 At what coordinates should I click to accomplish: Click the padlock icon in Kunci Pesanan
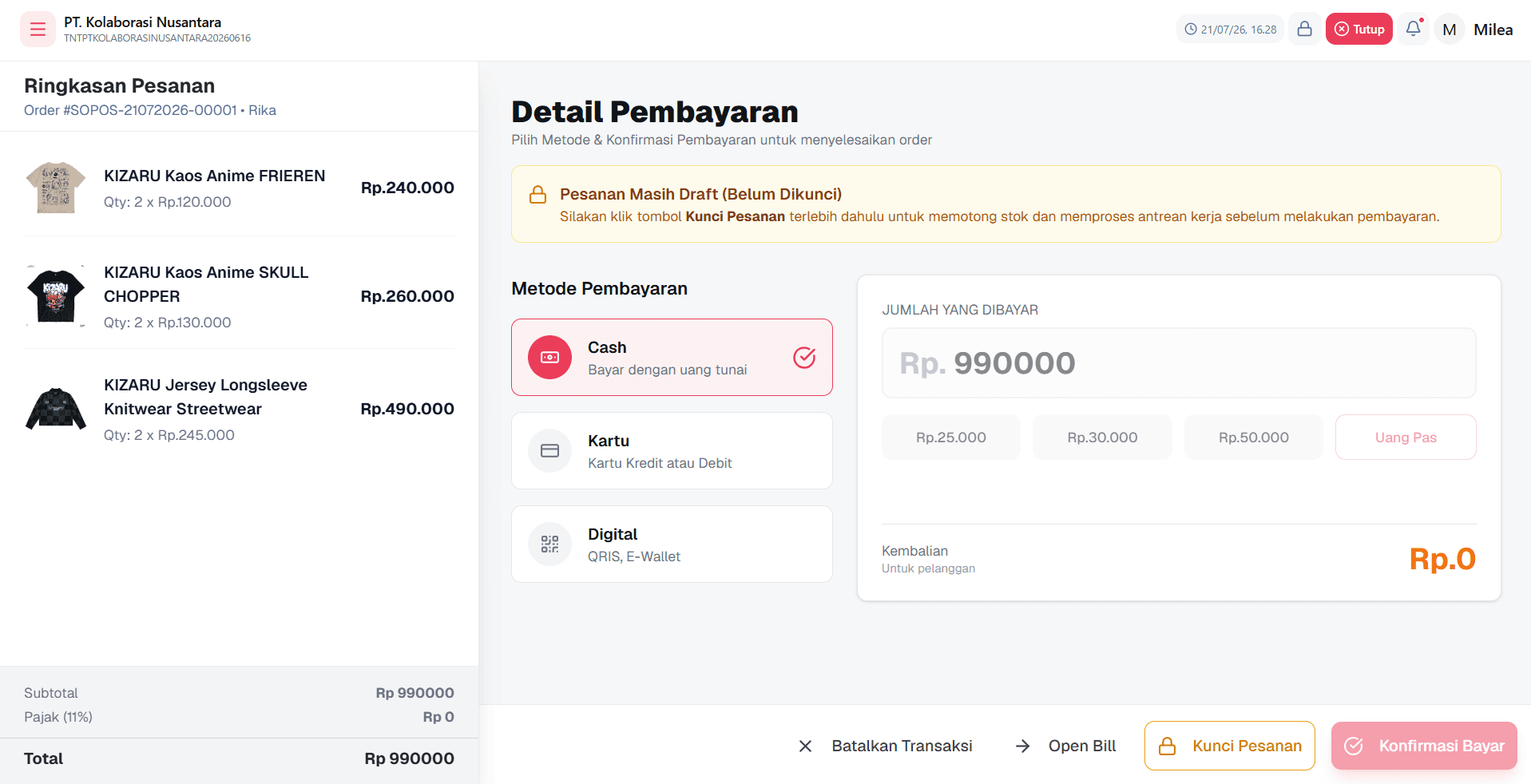tap(1167, 746)
